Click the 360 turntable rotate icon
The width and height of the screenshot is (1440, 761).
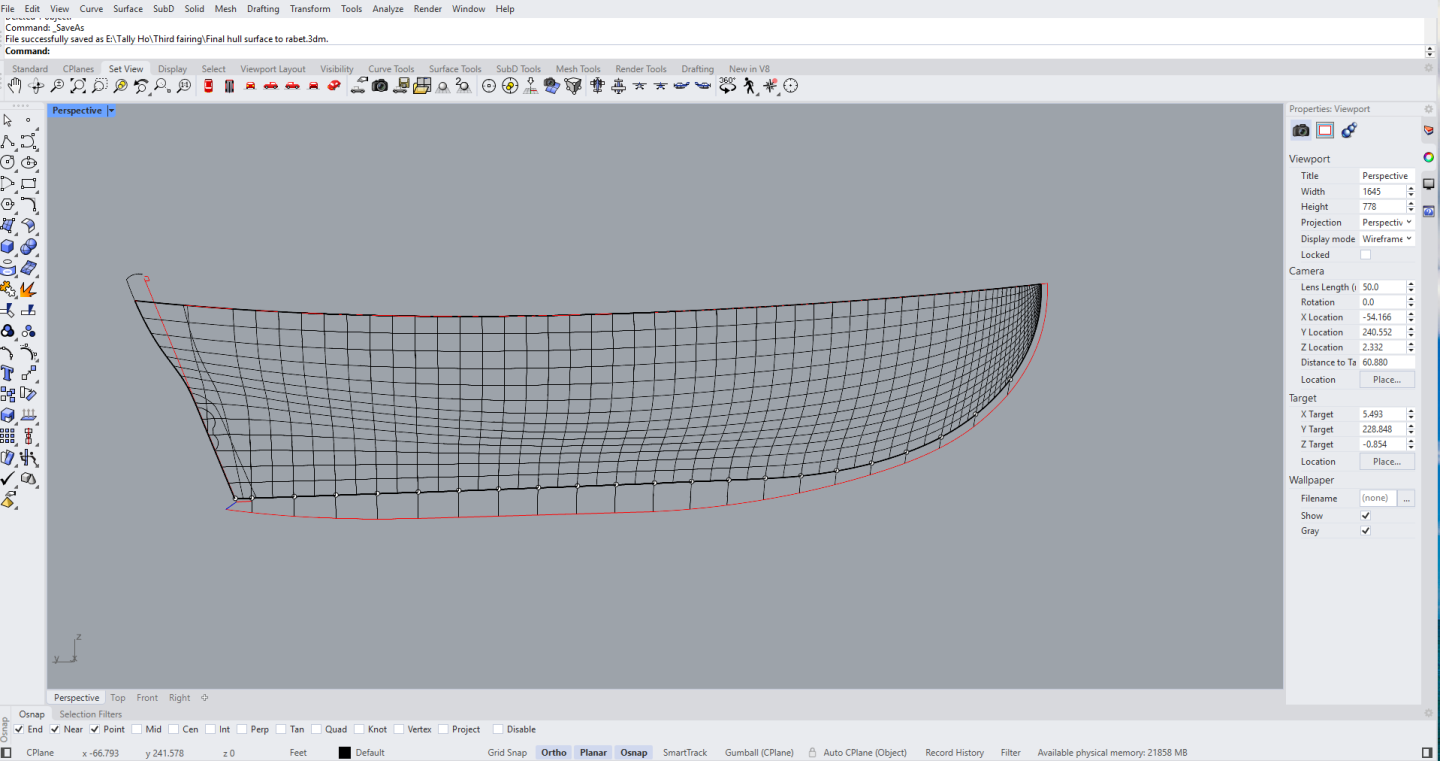click(x=727, y=87)
